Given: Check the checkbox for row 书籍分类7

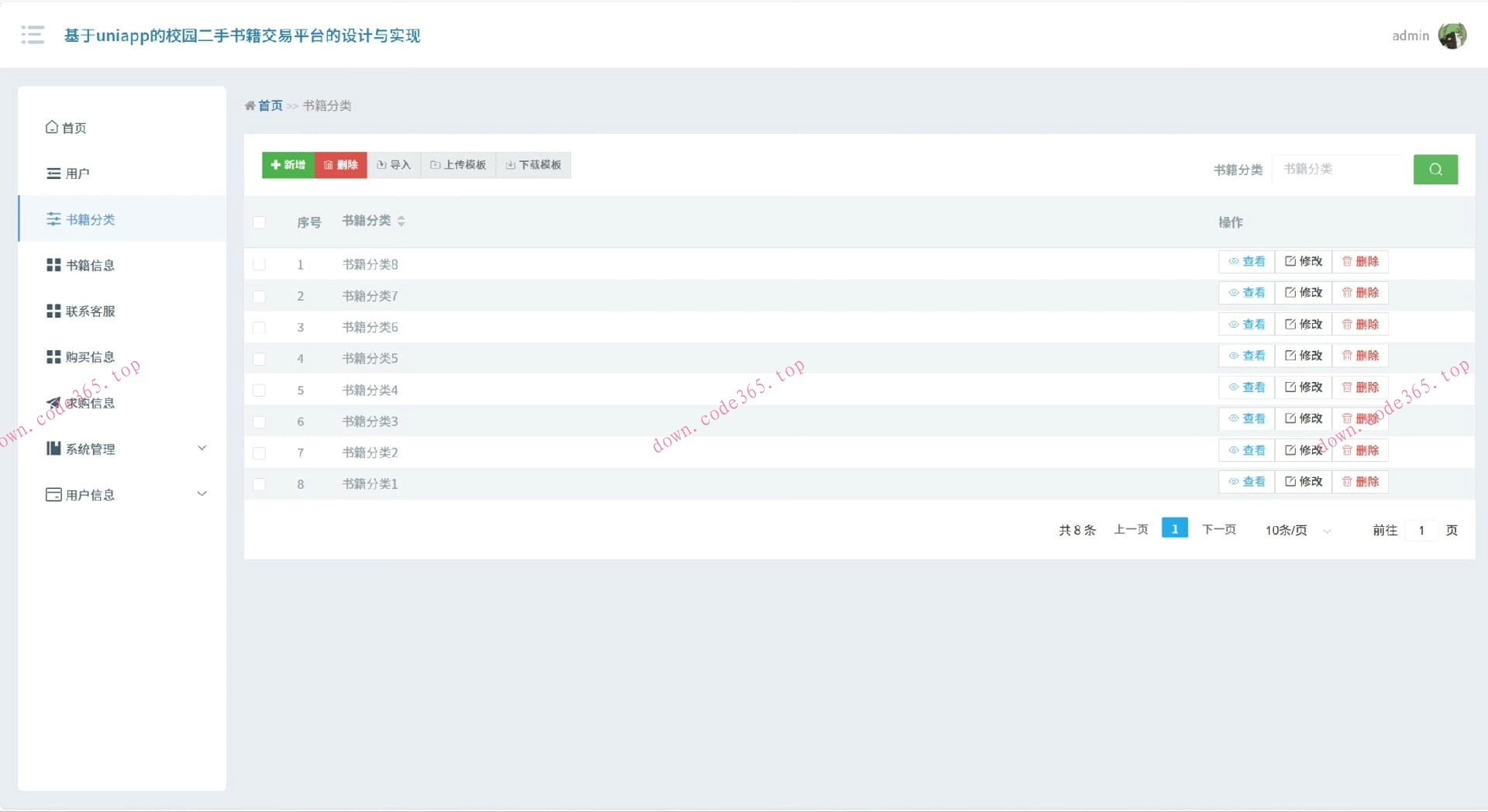Looking at the screenshot, I should coord(260,297).
